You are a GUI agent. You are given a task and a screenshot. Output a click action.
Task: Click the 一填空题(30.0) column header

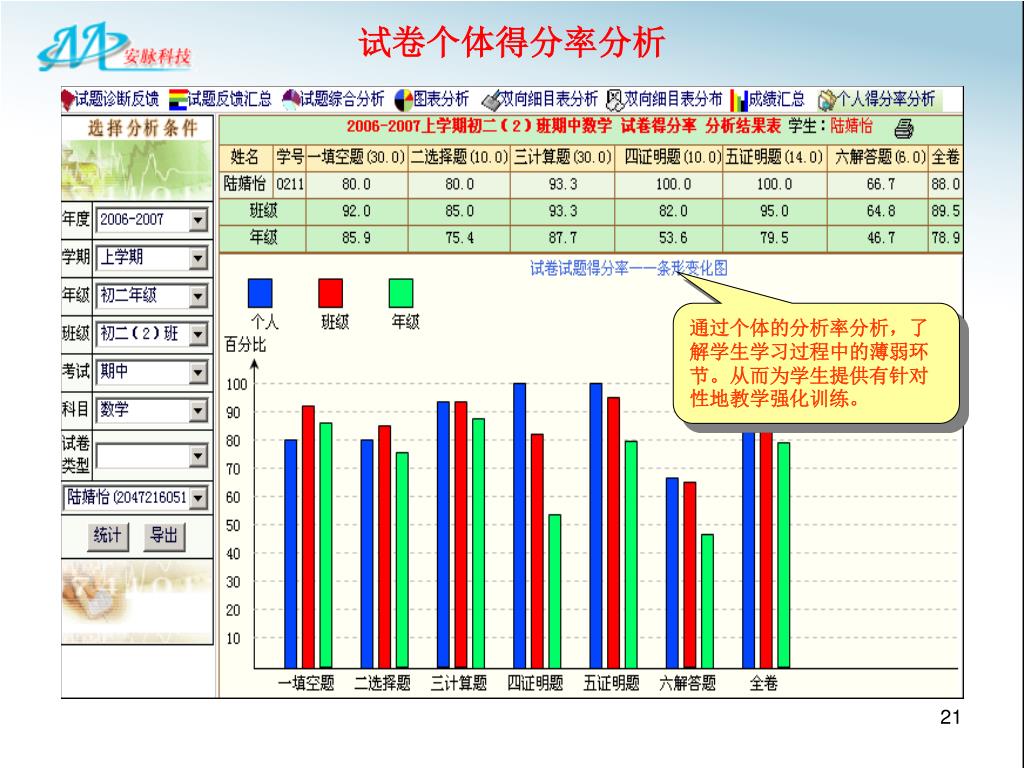point(357,157)
